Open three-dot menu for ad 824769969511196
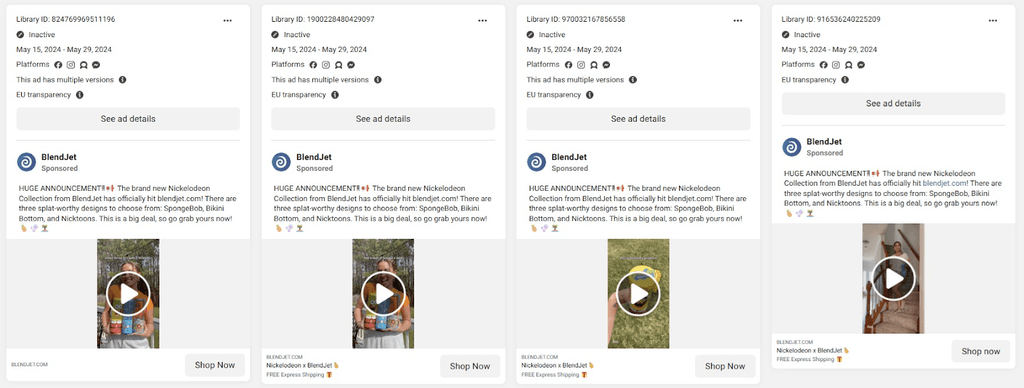Viewport: 1024px width, 388px height. pos(227,20)
